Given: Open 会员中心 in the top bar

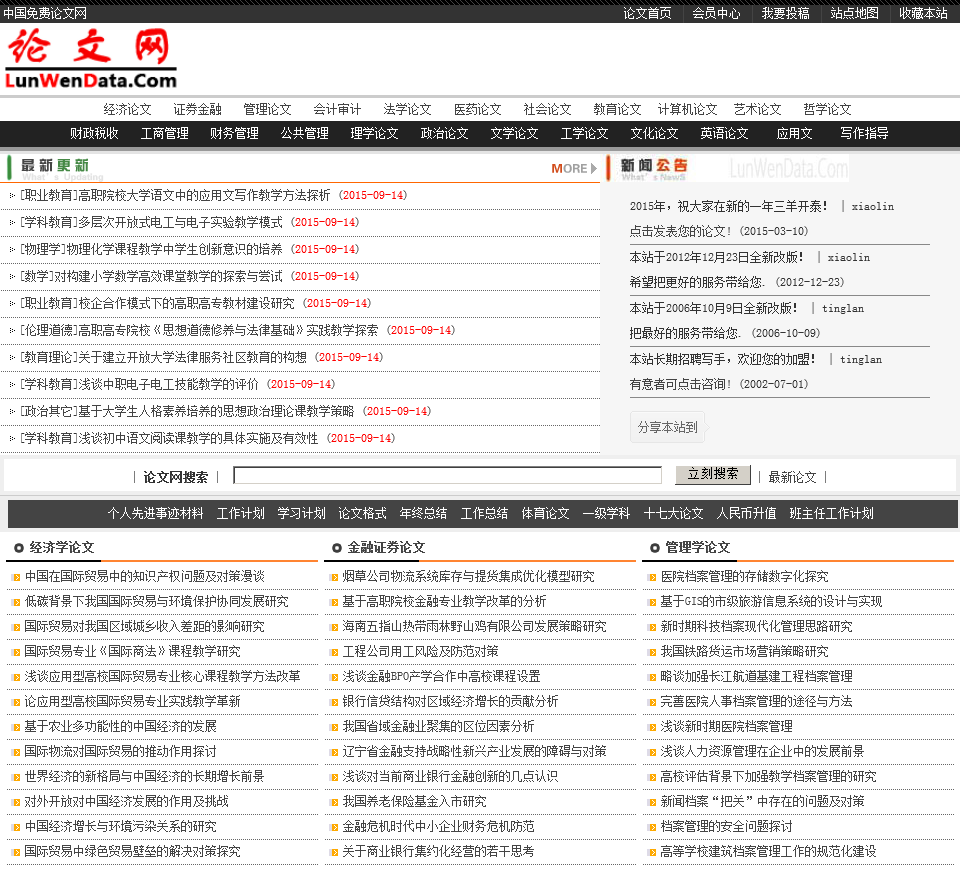Looking at the screenshot, I should point(716,13).
